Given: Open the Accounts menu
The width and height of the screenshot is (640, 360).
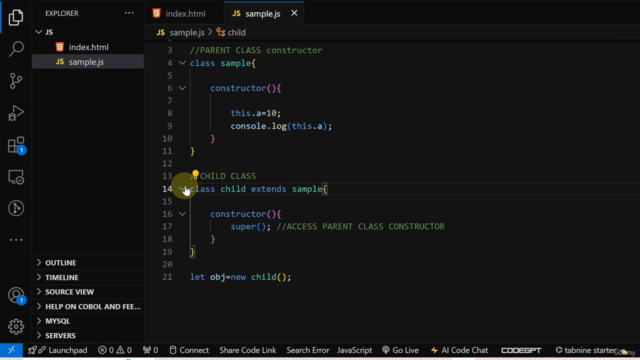Looking at the screenshot, I should point(16,295).
